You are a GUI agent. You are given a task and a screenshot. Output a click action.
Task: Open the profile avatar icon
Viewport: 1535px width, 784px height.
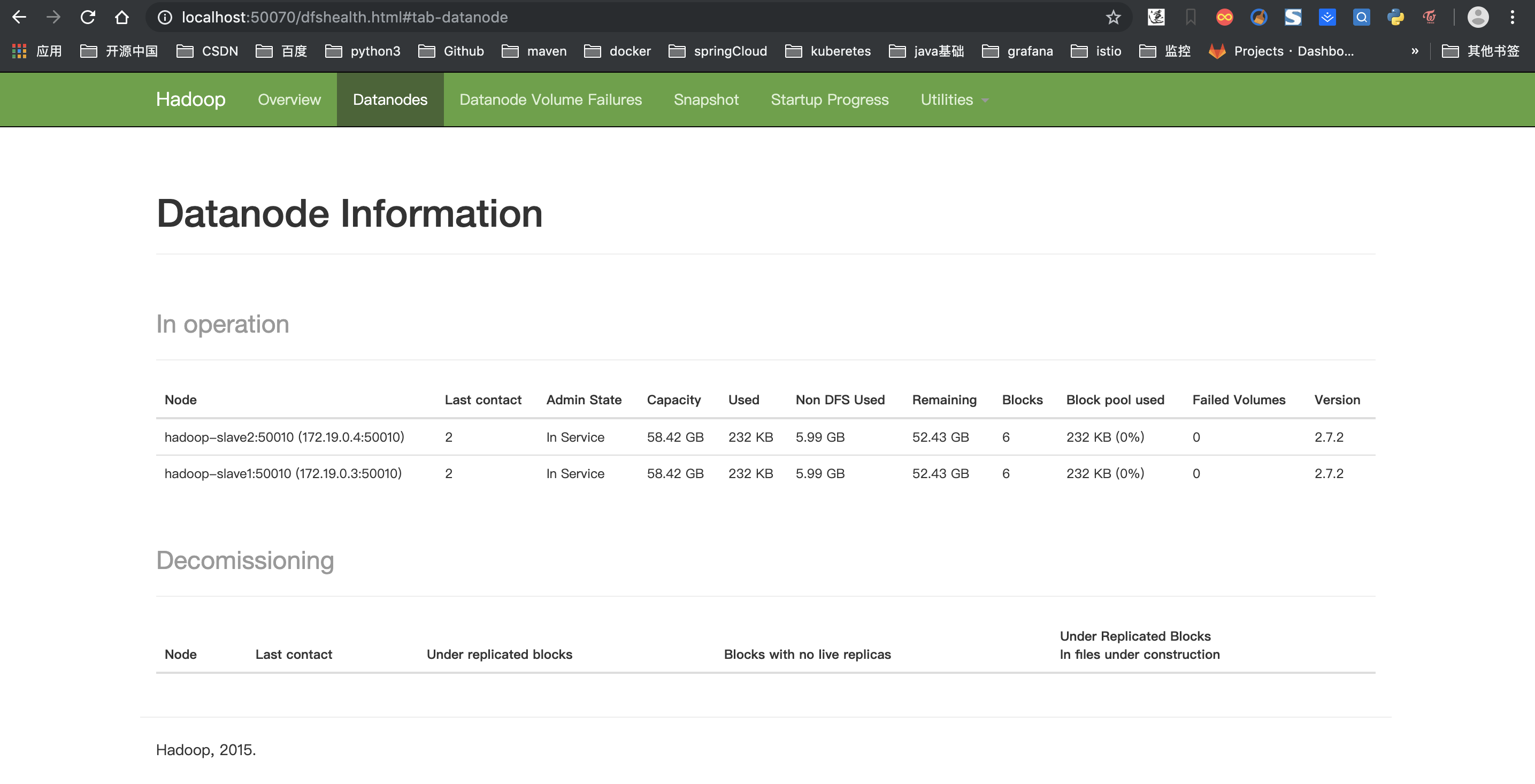(x=1478, y=17)
